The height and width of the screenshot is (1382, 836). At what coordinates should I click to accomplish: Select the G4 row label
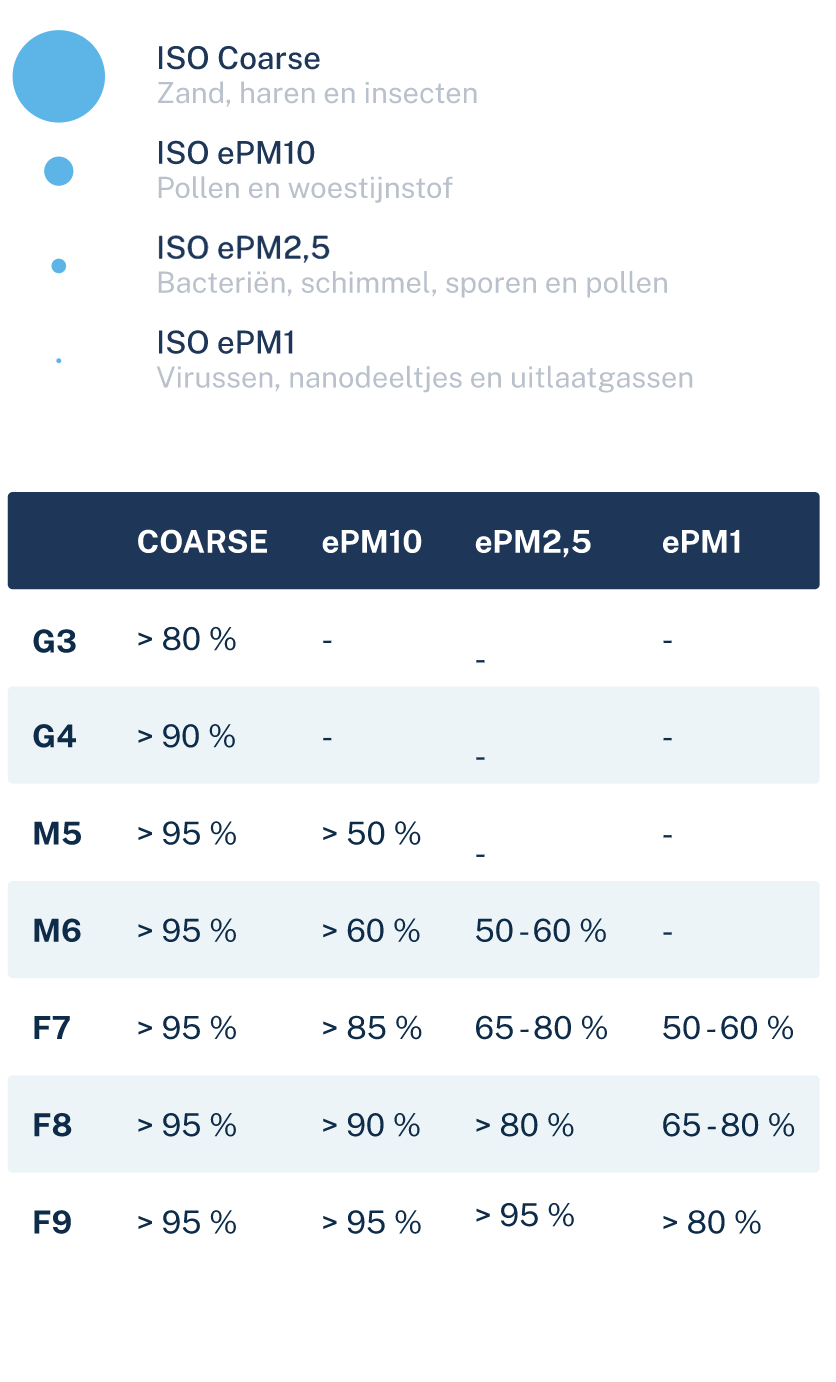point(55,737)
